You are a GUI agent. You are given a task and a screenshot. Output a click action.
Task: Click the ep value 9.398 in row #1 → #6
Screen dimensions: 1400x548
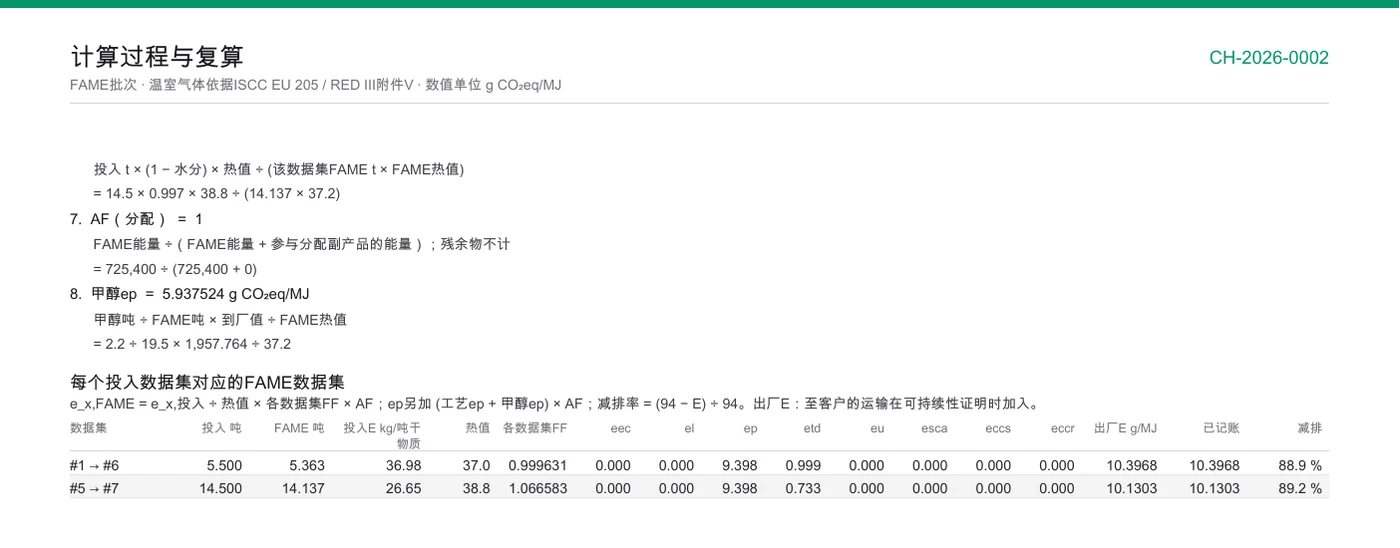(739, 465)
